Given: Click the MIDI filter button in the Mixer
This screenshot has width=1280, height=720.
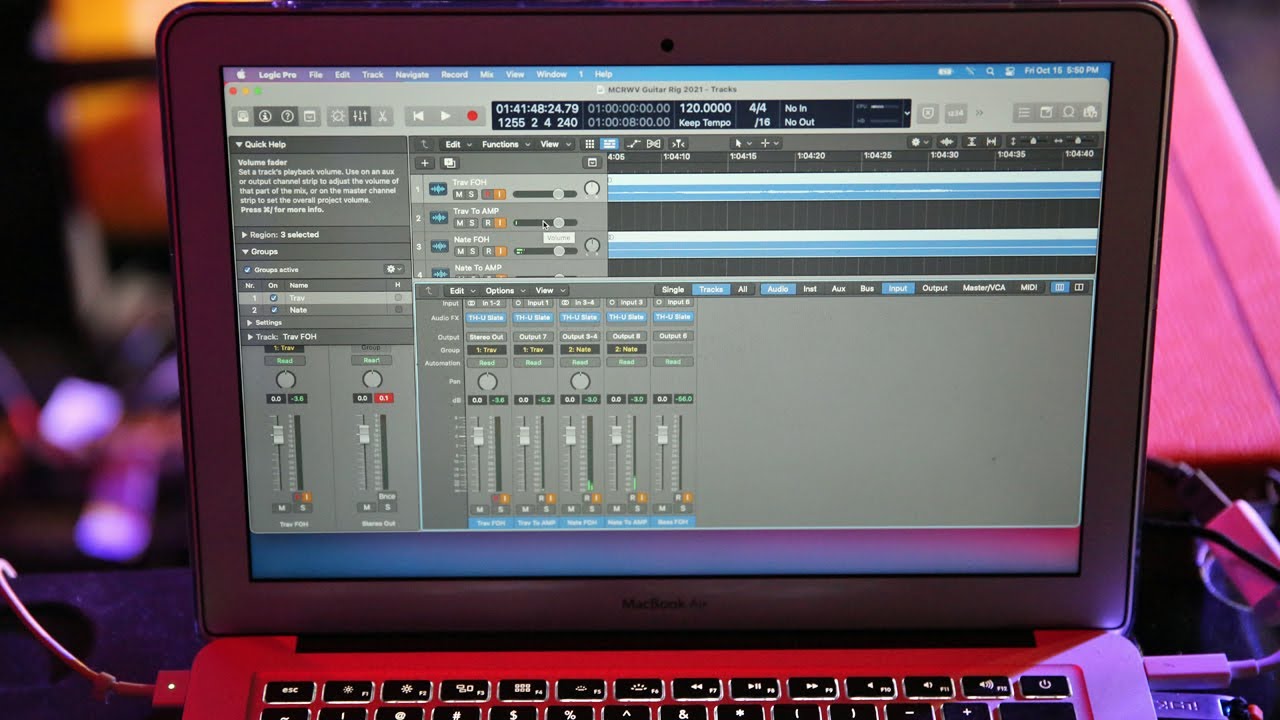Looking at the screenshot, I should coord(1029,288).
